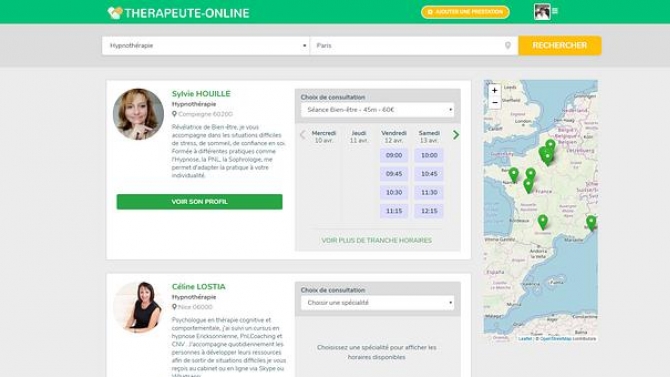Image resolution: width=670 pixels, height=377 pixels.
Task: Click the map marker near Nantes
Action: [514, 175]
